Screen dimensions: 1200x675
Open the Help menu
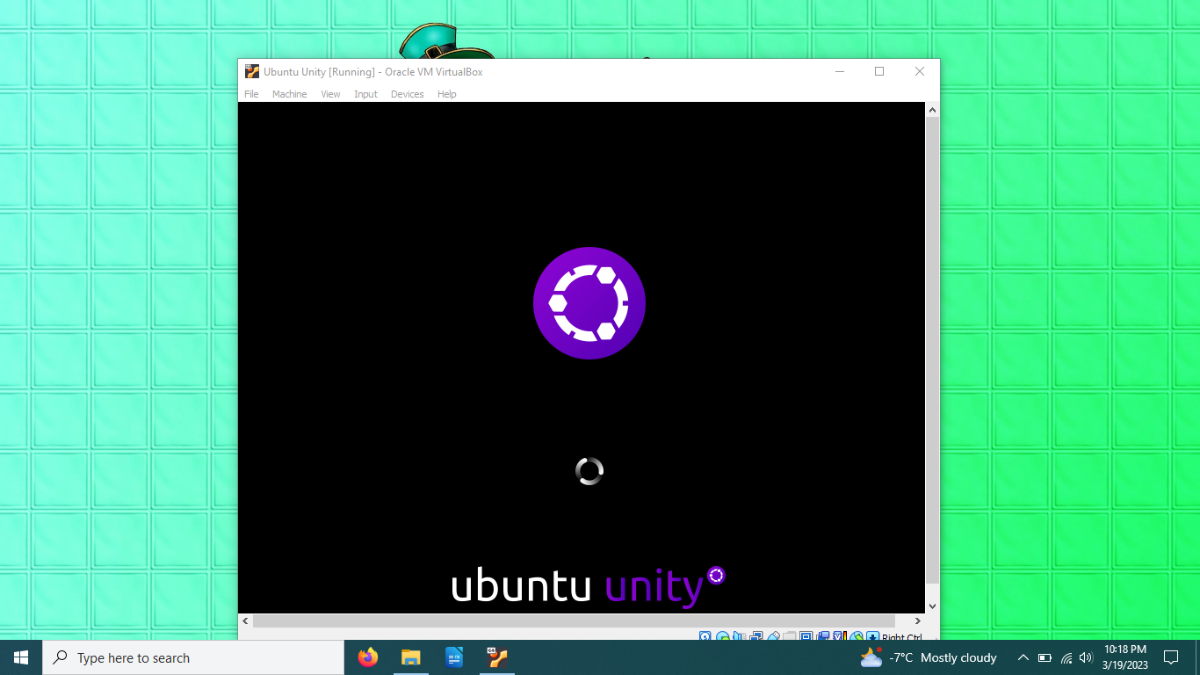point(447,94)
